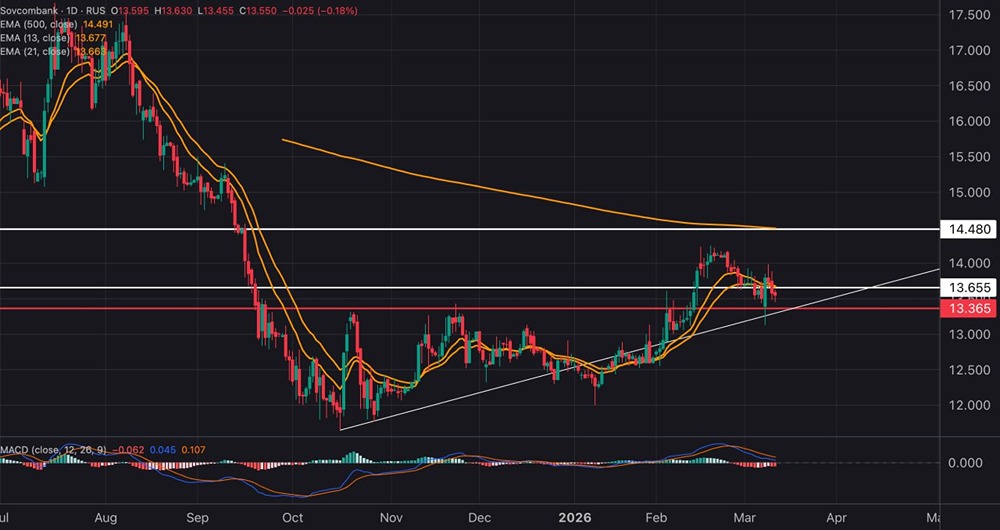Image resolution: width=1000 pixels, height=530 pixels.
Task: Click the Mar label on time axis
Action: [x=743, y=517]
